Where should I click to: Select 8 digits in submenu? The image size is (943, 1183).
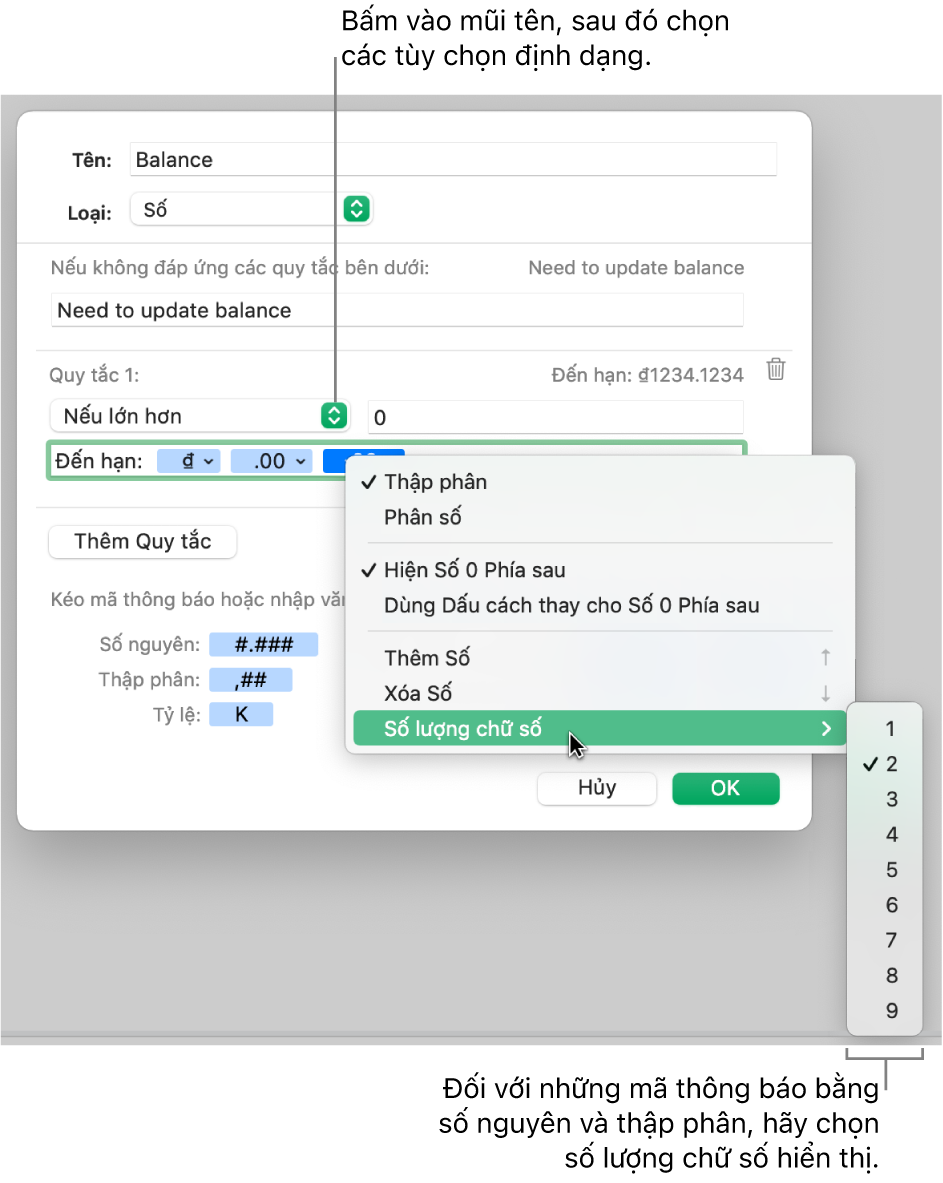(884, 976)
